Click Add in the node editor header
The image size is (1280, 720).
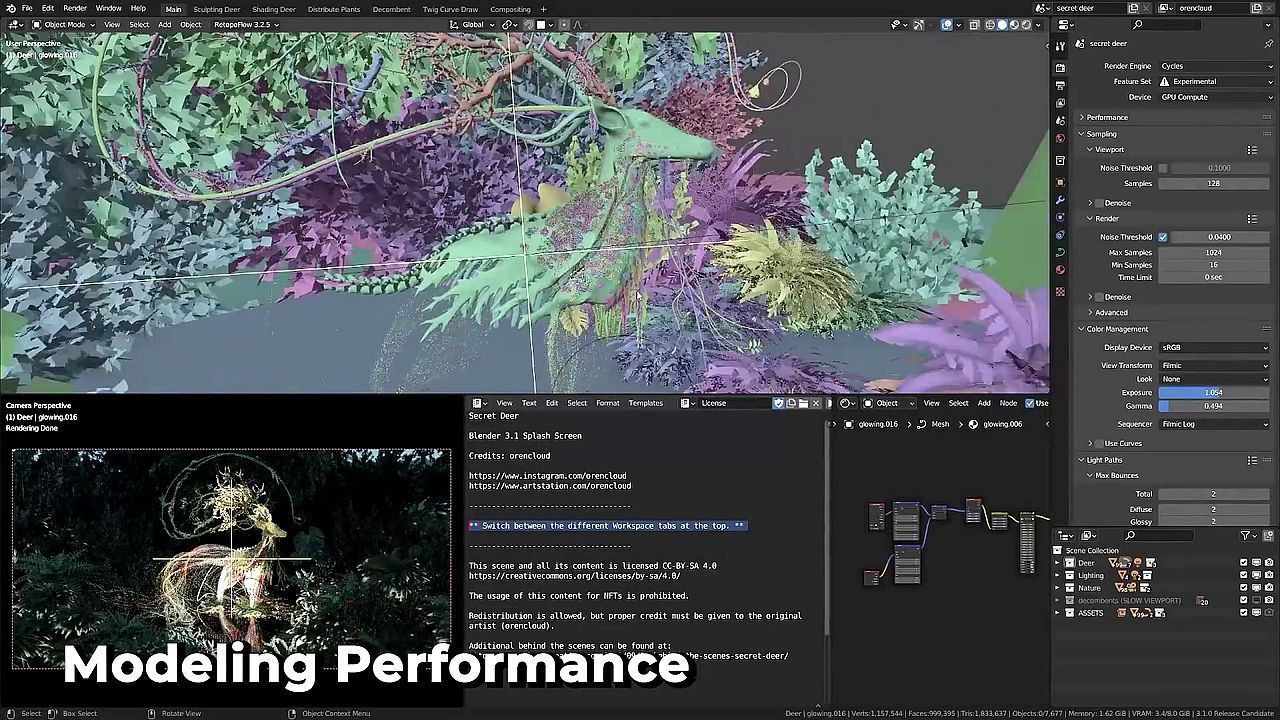[x=984, y=403]
